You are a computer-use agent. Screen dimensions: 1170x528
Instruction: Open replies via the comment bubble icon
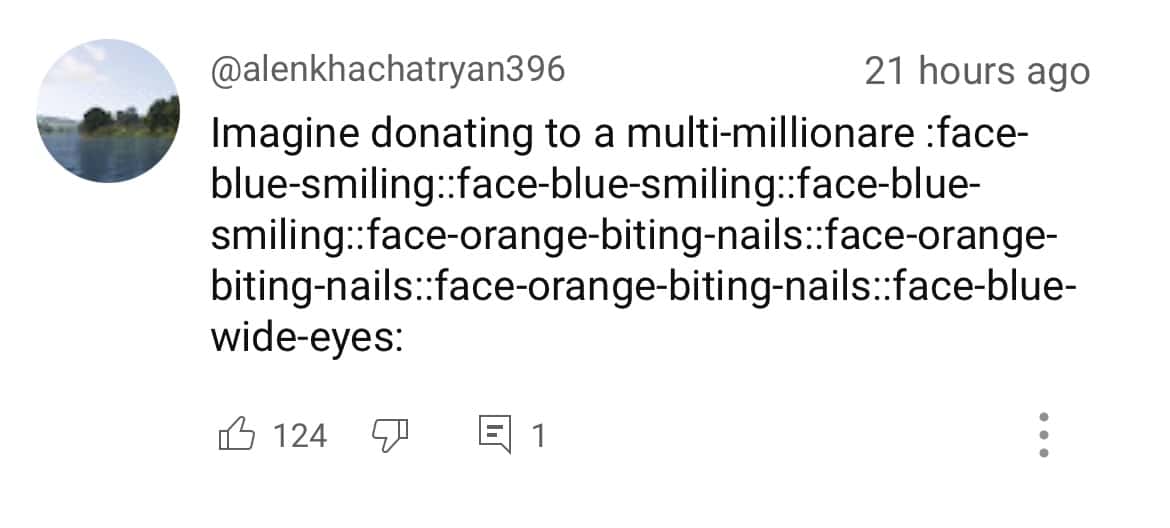click(x=494, y=435)
